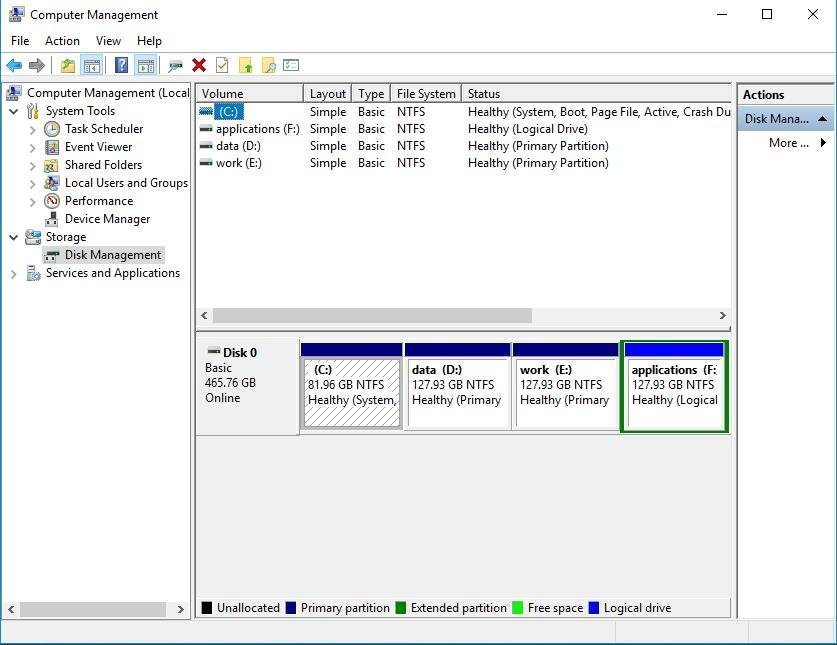Screen dimensions: 837x645
Task: Click the Logical drive legend swatch
Action: pyautogui.click(x=594, y=608)
